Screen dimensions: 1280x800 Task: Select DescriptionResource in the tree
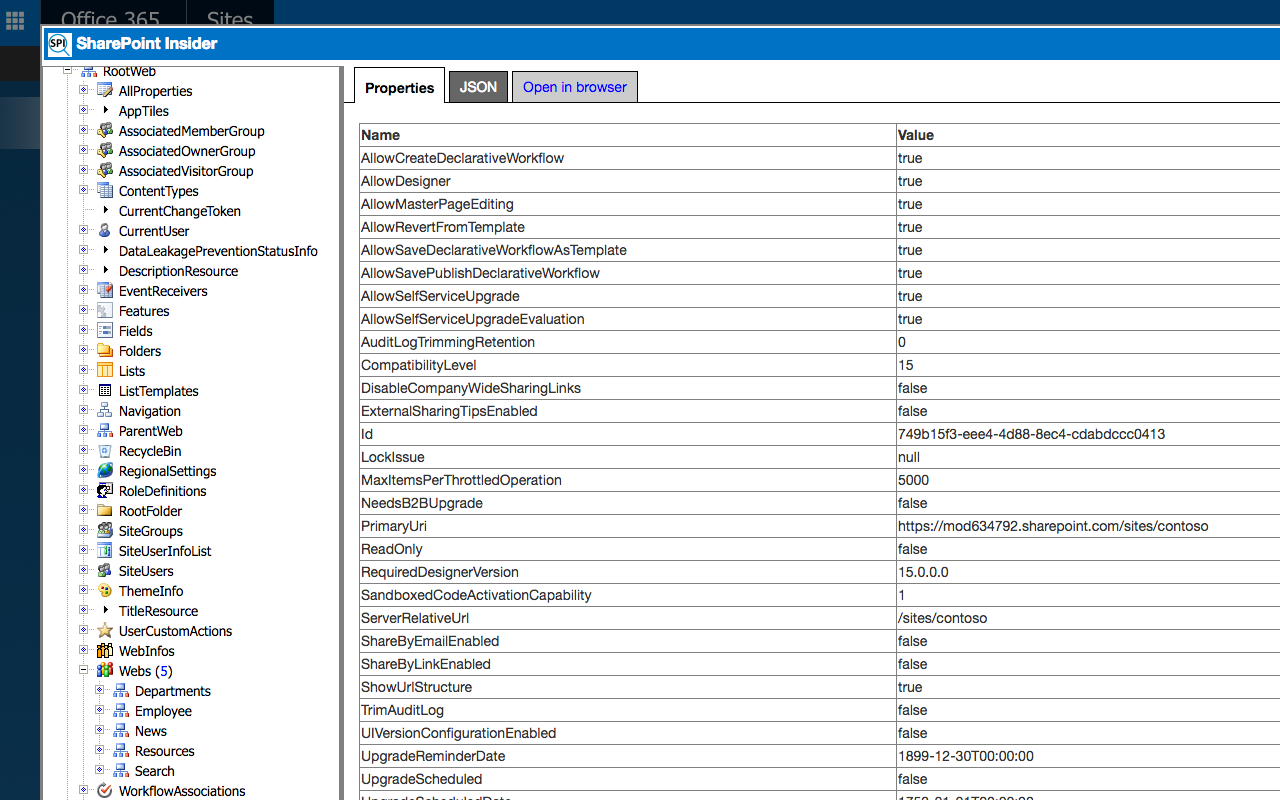178,271
